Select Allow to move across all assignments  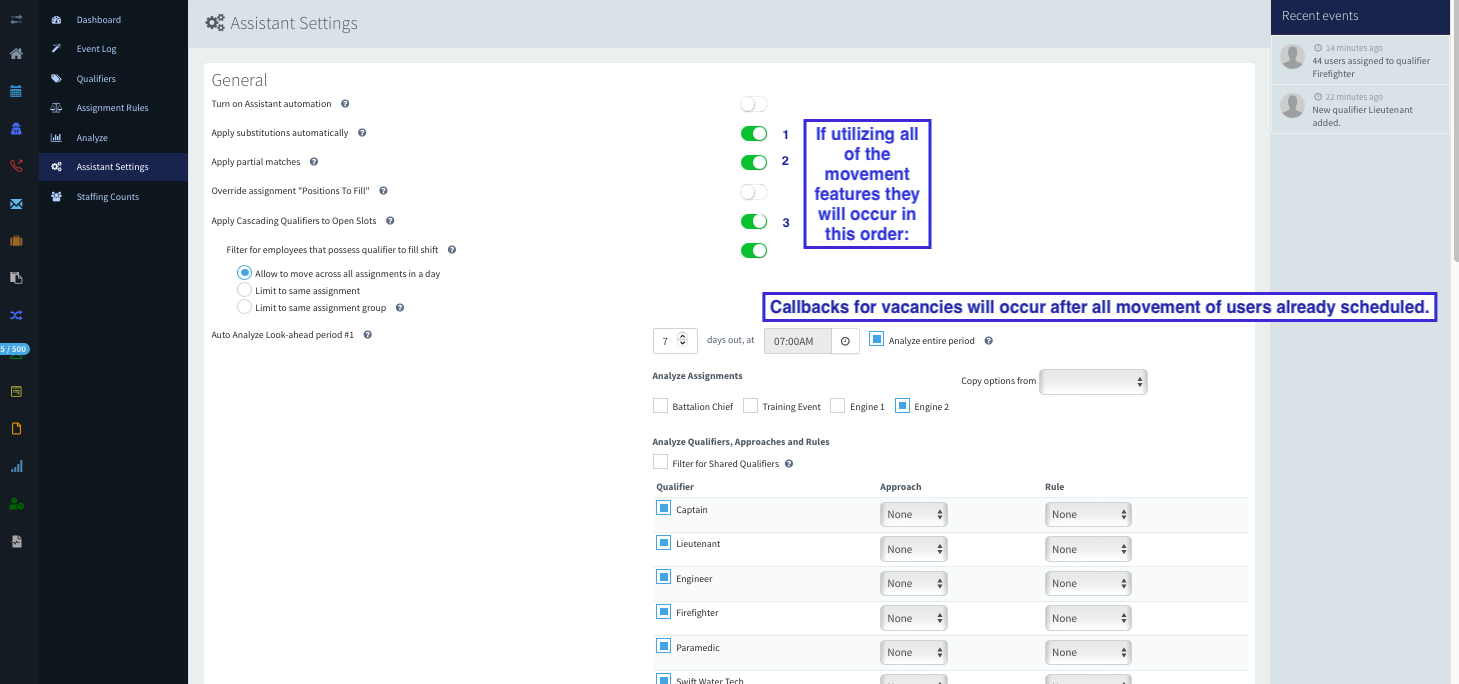(244, 273)
